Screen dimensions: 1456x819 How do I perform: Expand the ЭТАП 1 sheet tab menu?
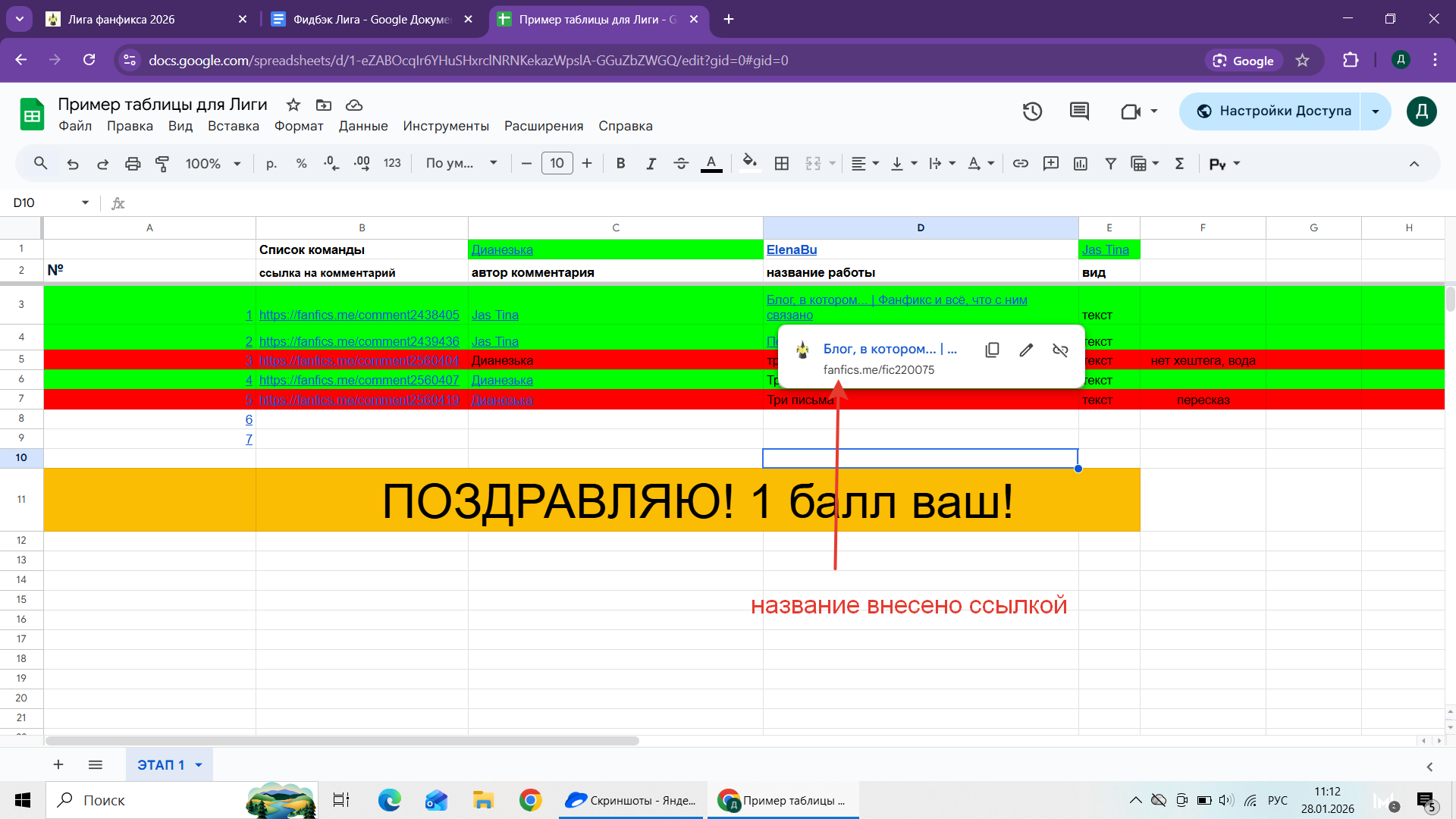pyautogui.click(x=199, y=765)
